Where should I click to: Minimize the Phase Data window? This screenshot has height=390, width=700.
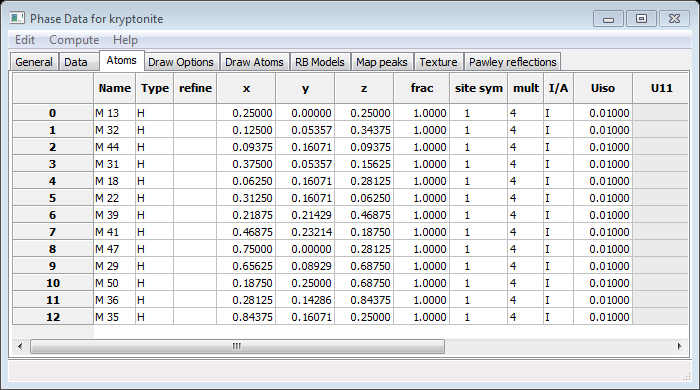[x=608, y=19]
